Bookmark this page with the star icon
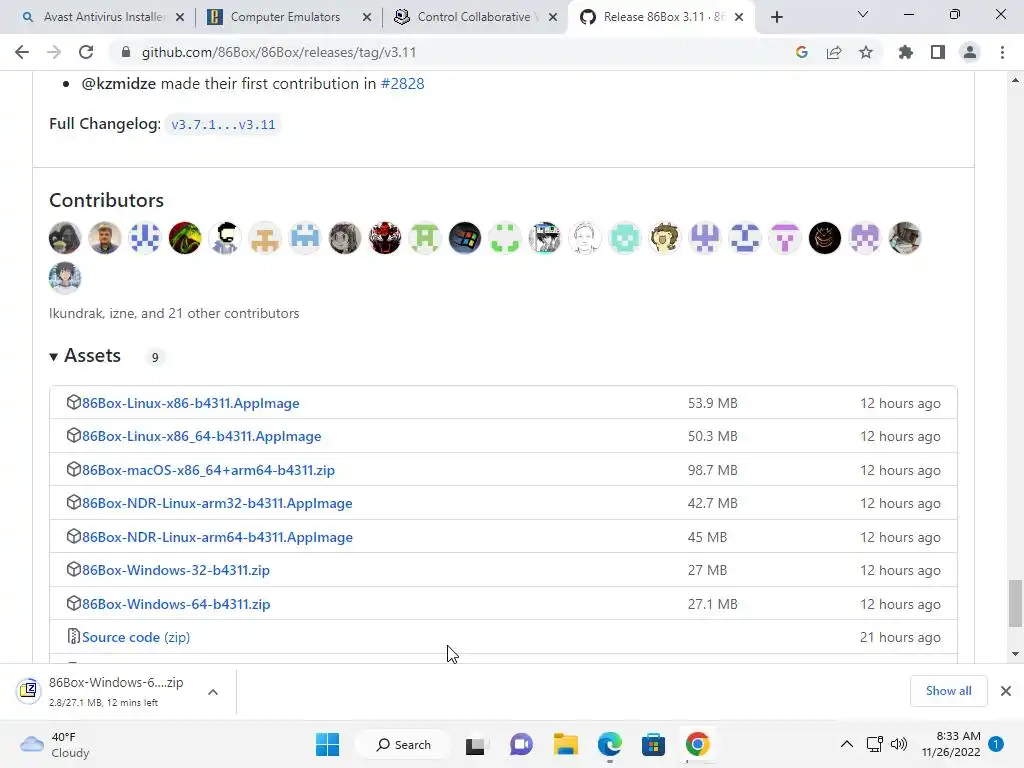This screenshot has width=1024, height=768. pyautogui.click(x=866, y=52)
